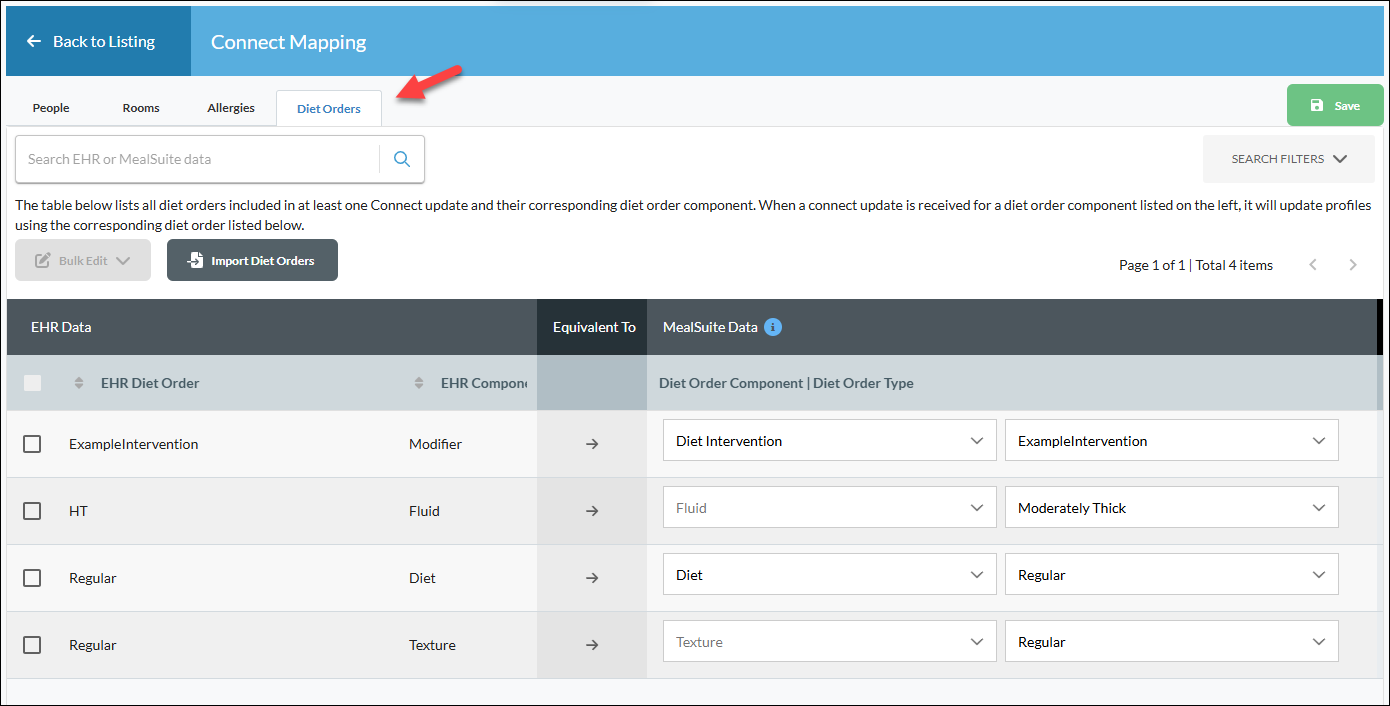This screenshot has width=1390, height=706.
Task: Switch to the Rooms tab
Action: [x=141, y=108]
